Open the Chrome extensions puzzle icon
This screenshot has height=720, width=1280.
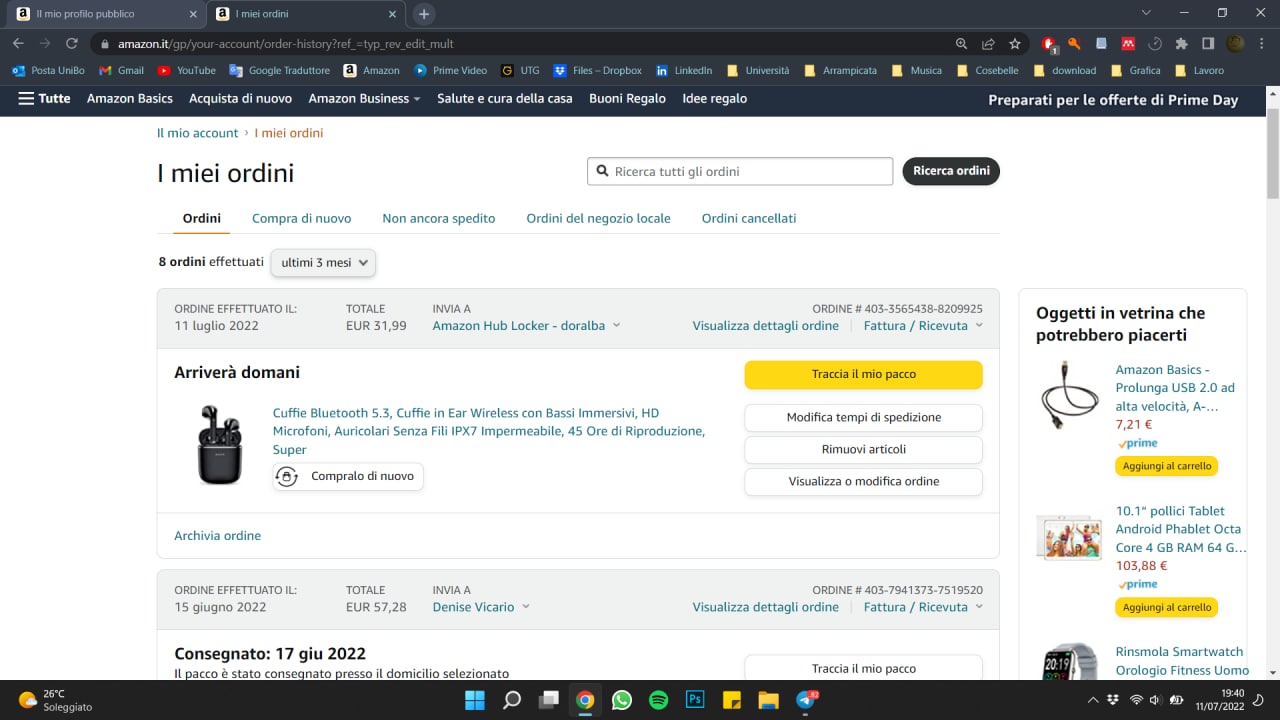[1181, 44]
